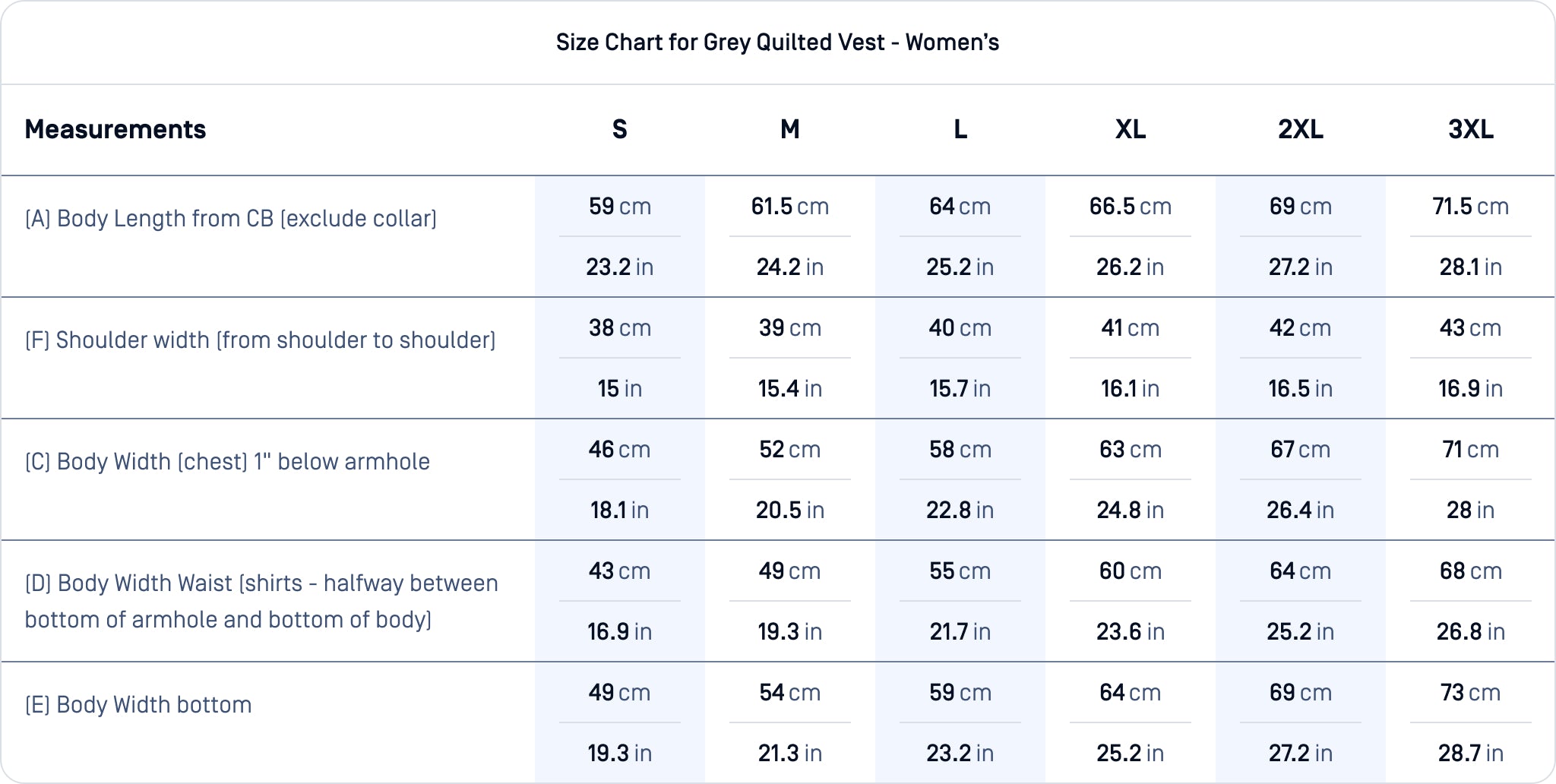Click the '[F] Shoulder width' row label
The width and height of the screenshot is (1556, 784).
[x=260, y=340]
